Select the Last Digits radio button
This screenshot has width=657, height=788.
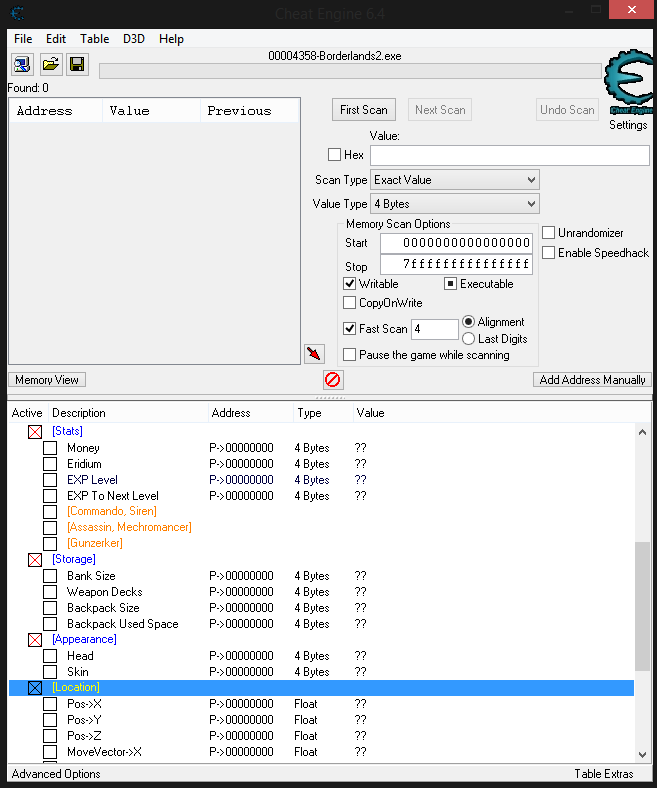[x=469, y=339]
